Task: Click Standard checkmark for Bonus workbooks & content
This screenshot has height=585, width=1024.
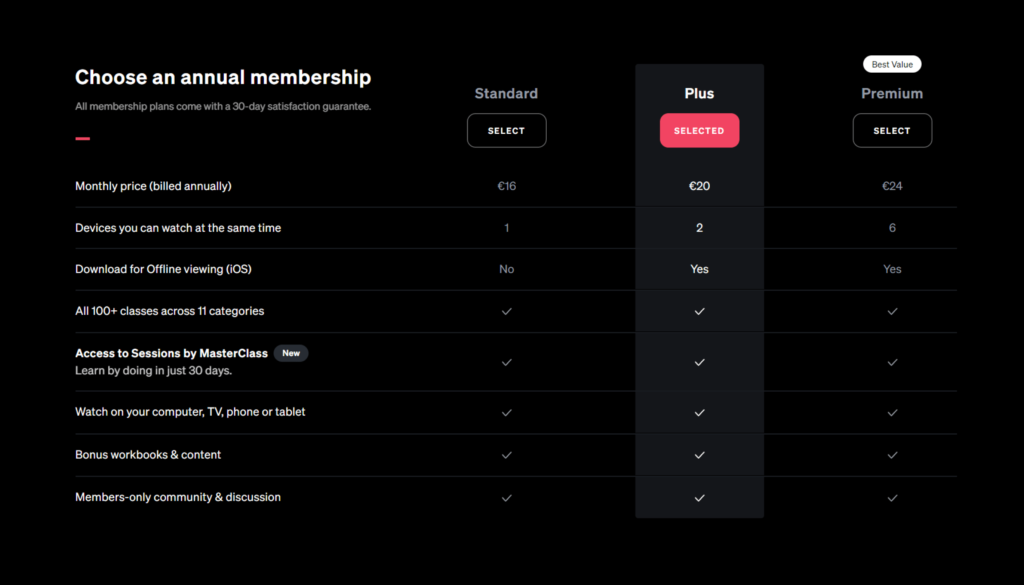Action: [507, 455]
